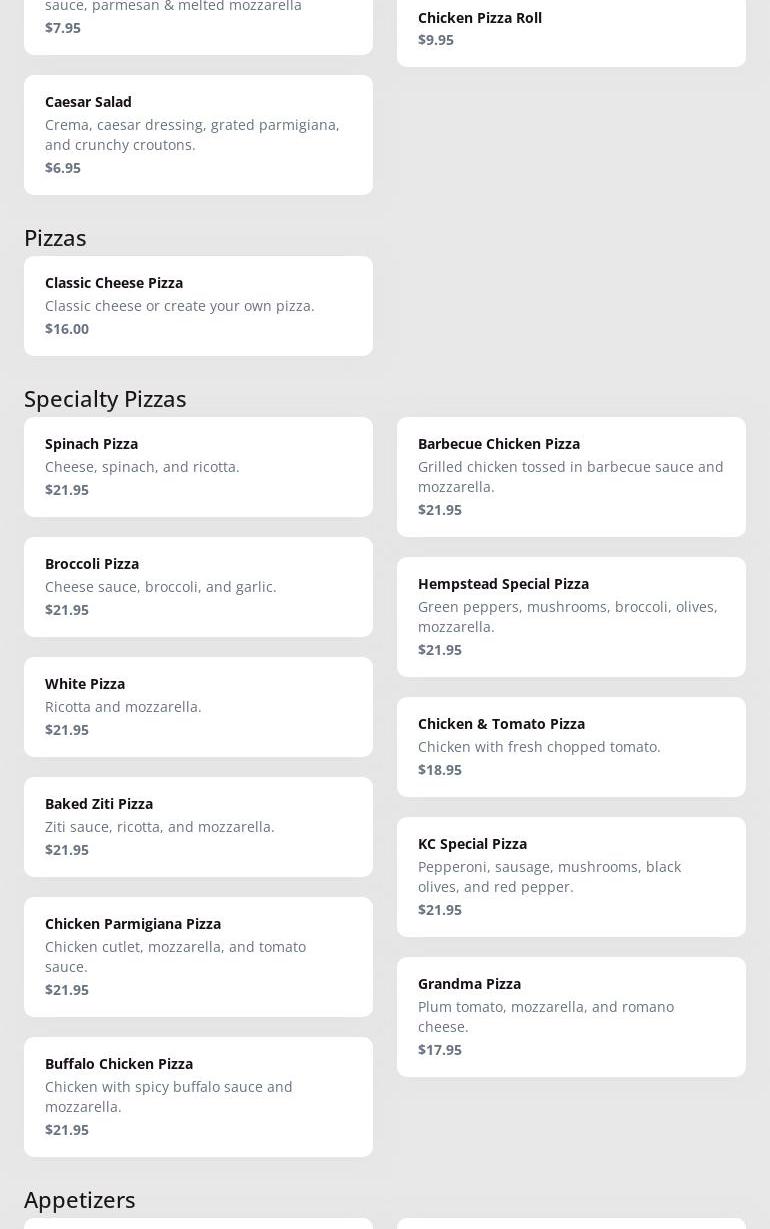The height and width of the screenshot is (1229, 770).
Task: Select the Grandma Pizza card
Action: tap(571, 1016)
